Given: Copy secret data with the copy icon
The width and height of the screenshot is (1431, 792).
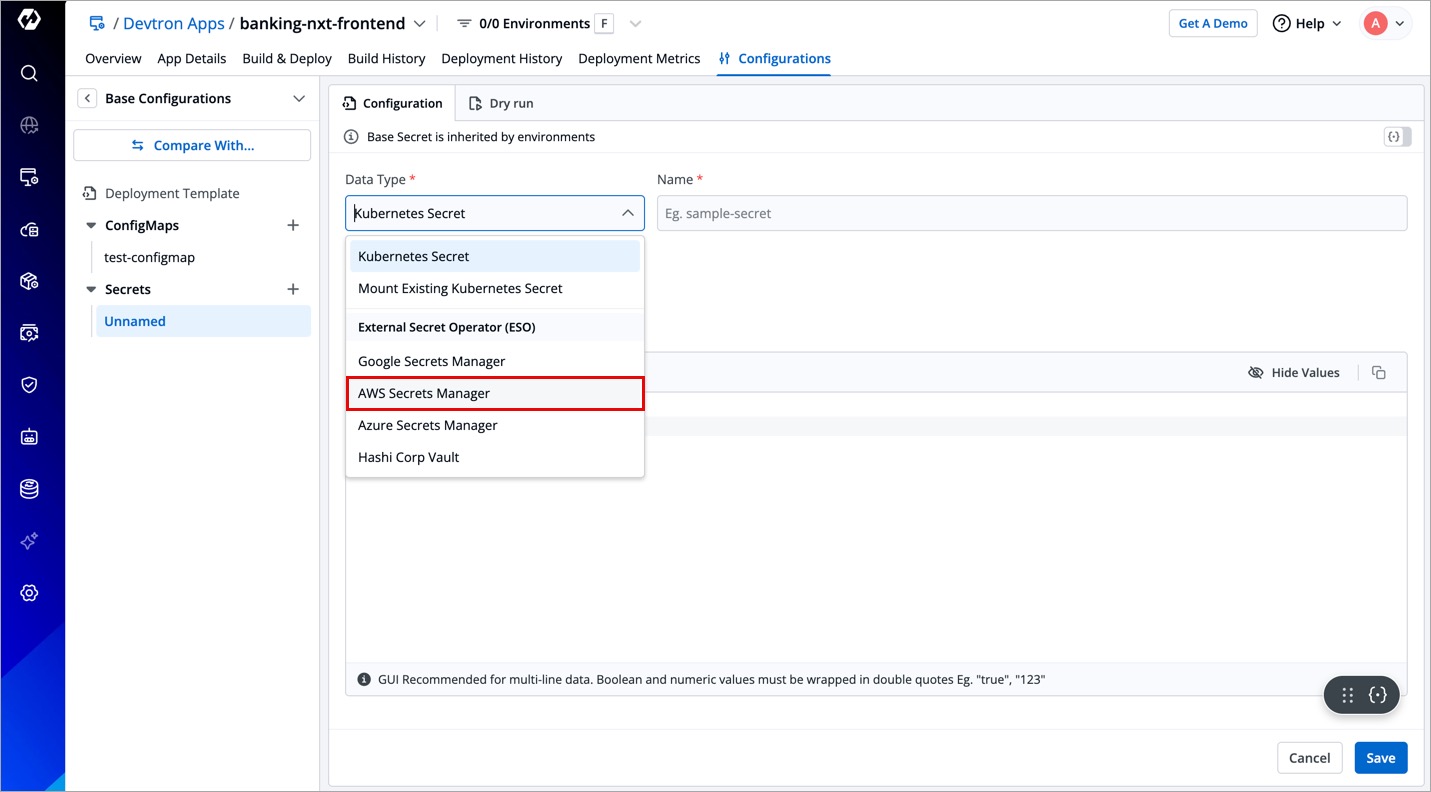Looking at the screenshot, I should pyautogui.click(x=1379, y=373).
